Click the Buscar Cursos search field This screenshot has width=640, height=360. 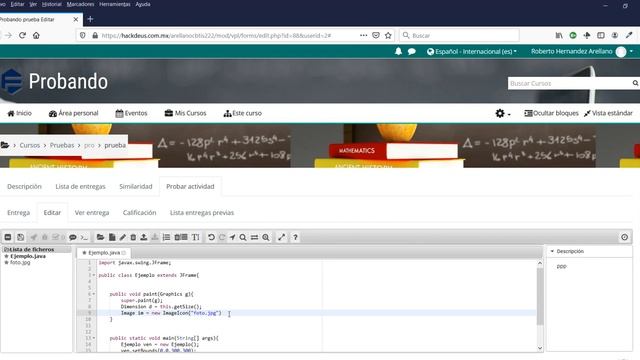[x=569, y=83]
